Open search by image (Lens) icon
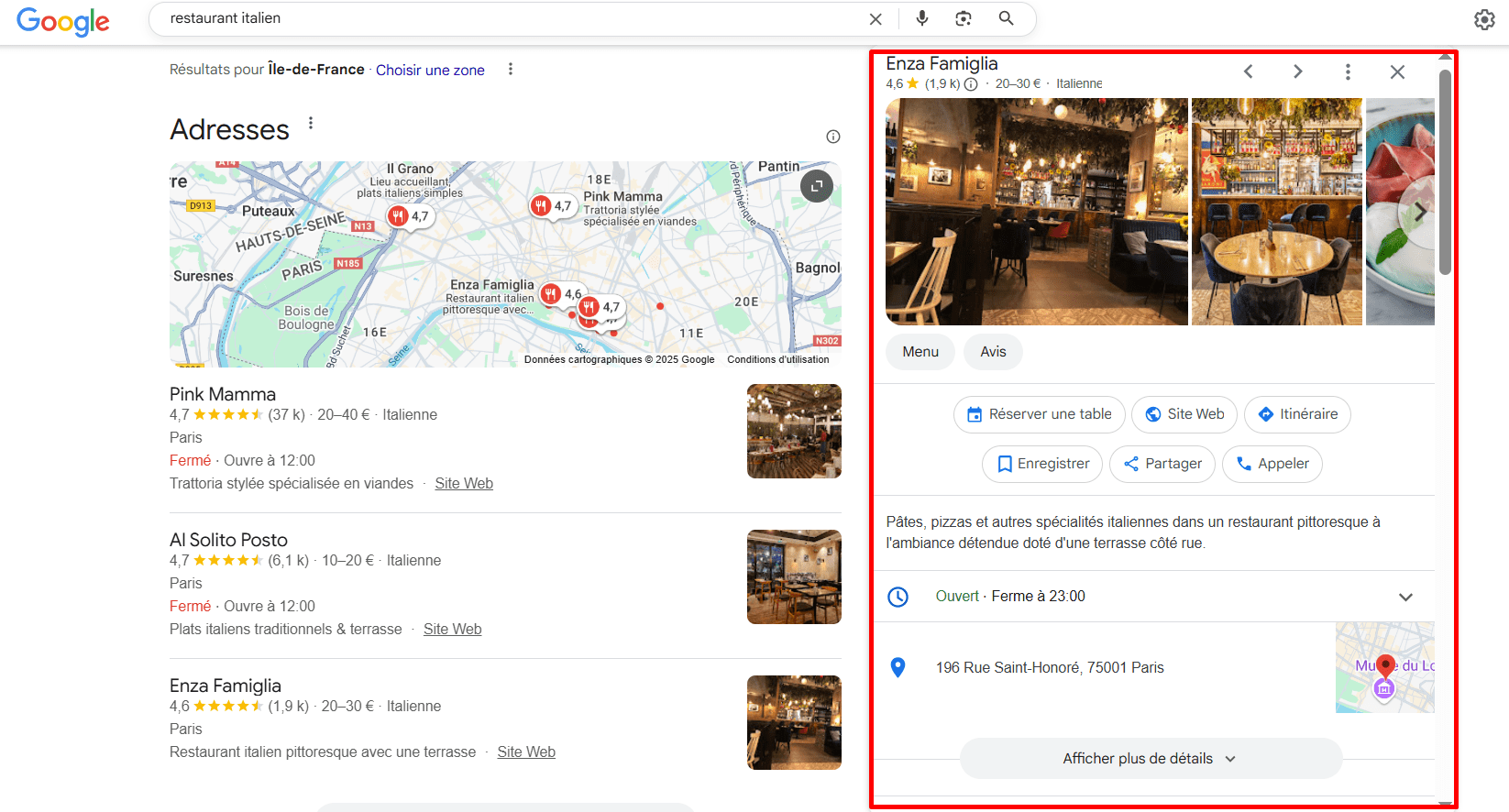 (x=964, y=18)
